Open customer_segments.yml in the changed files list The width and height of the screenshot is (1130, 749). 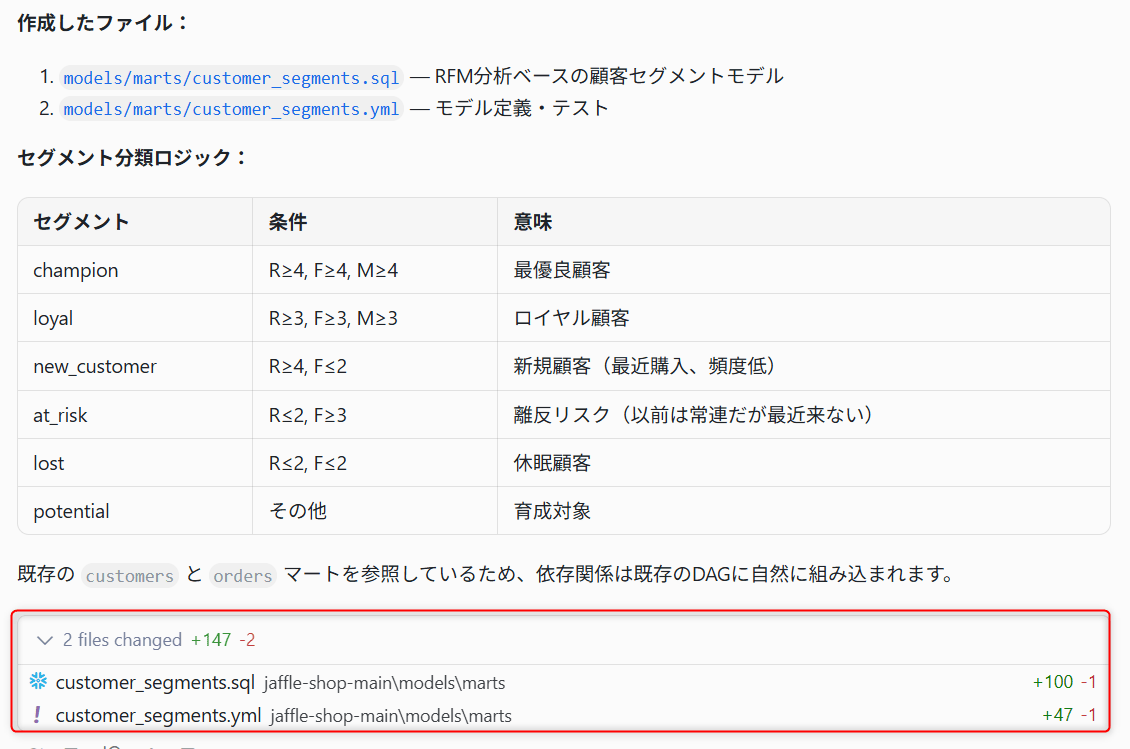(x=159, y=715)
